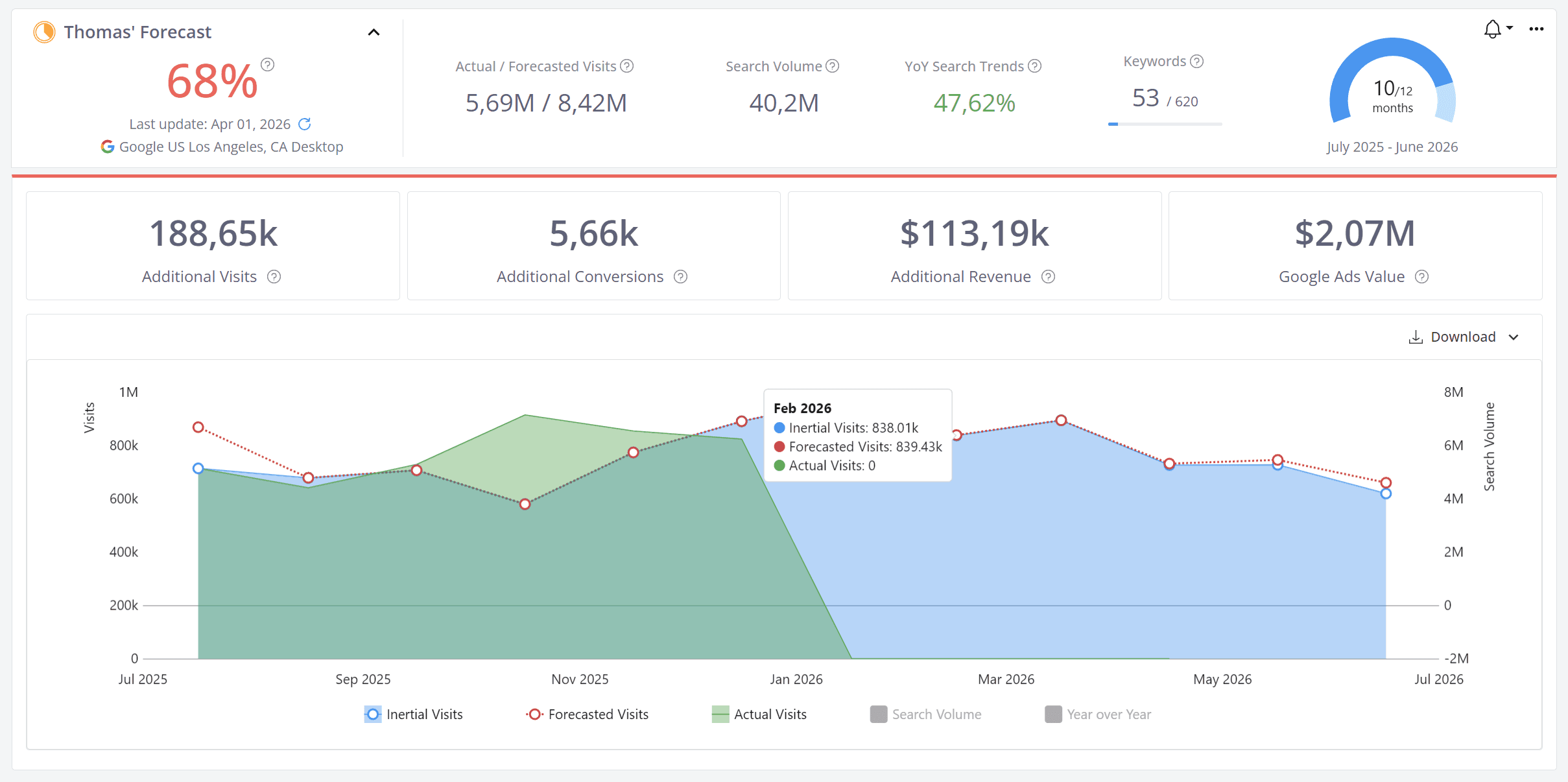Screen dimensions: 1568x782
Task: Click the keywords 53 / 620 progress bar
Action: 1165,124
